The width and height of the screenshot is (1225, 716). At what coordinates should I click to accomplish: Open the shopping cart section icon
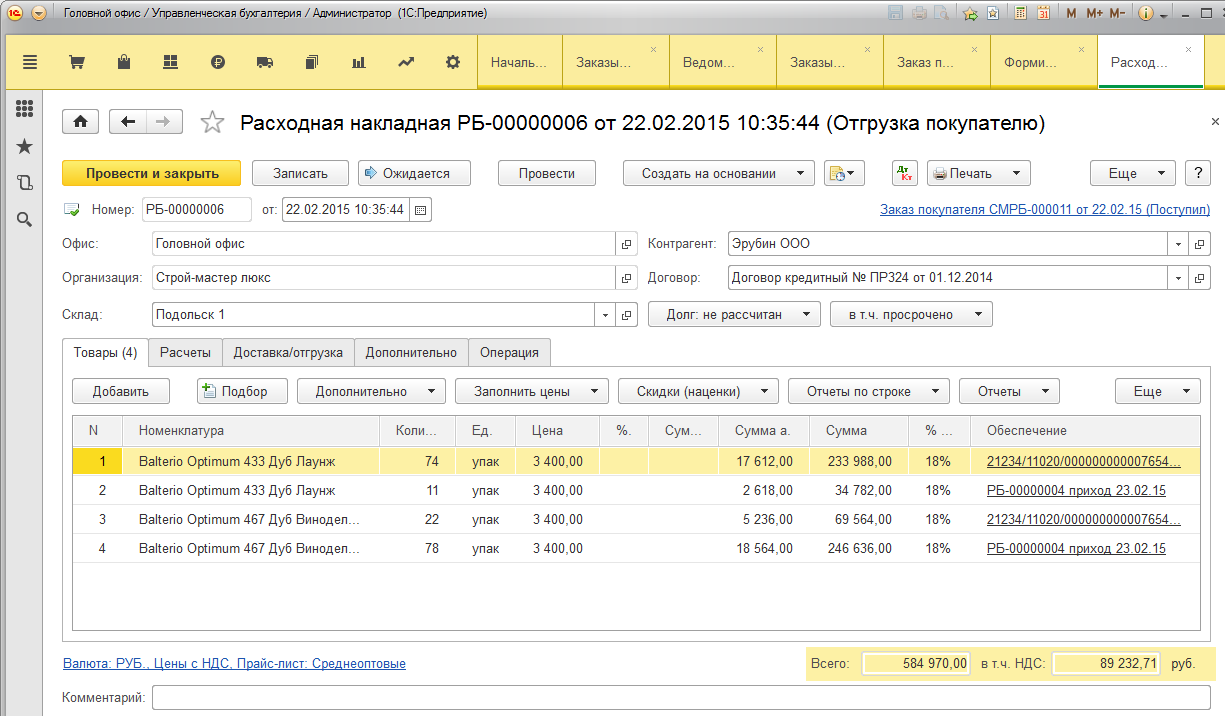click(76, 62)
